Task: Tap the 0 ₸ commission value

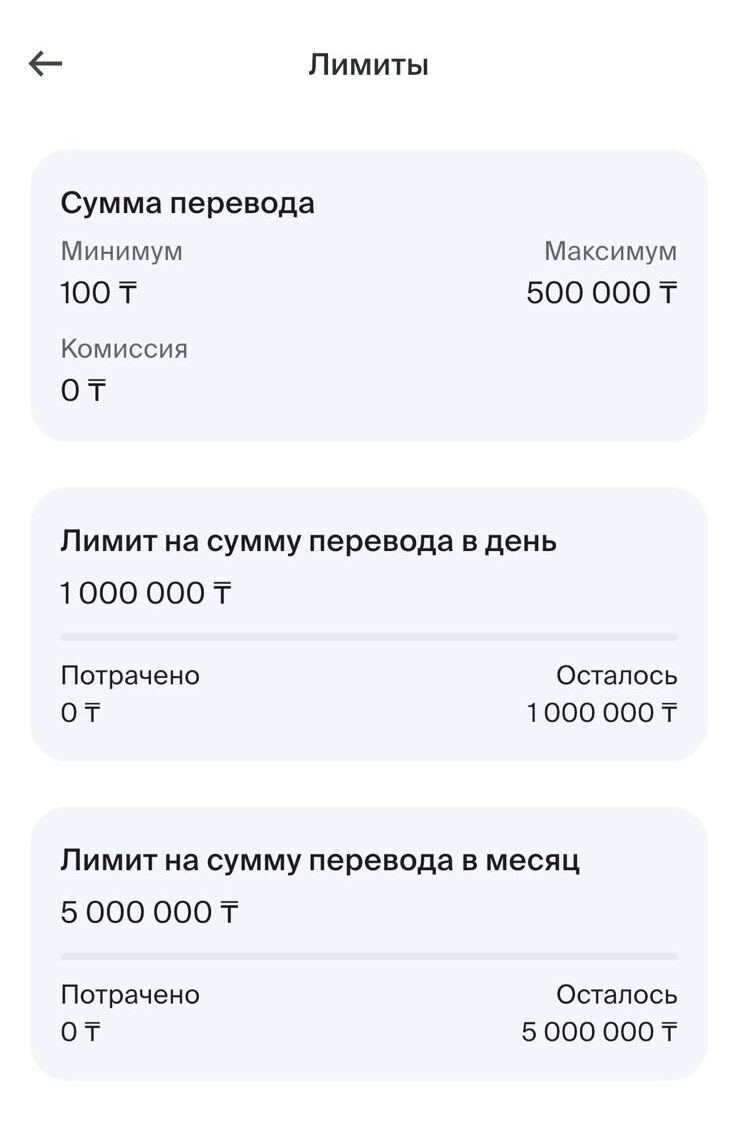Action: (x=83, y=391)
